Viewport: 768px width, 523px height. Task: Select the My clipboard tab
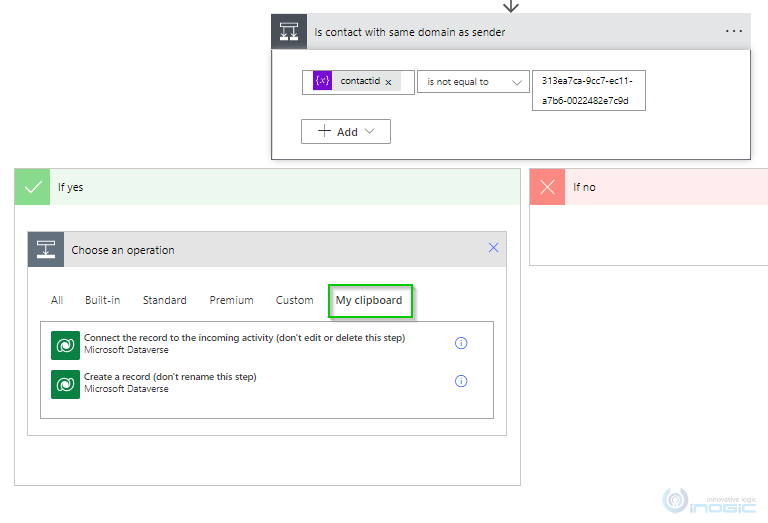pos(369,300)
